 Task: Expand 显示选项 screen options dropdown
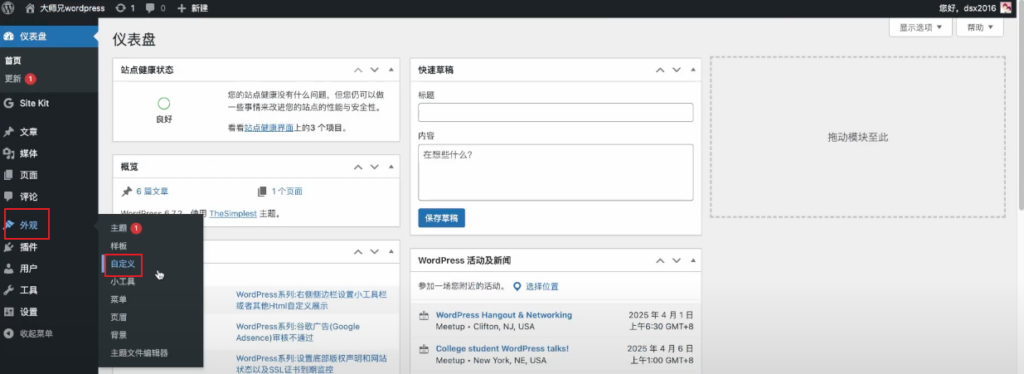pos(920,27)
